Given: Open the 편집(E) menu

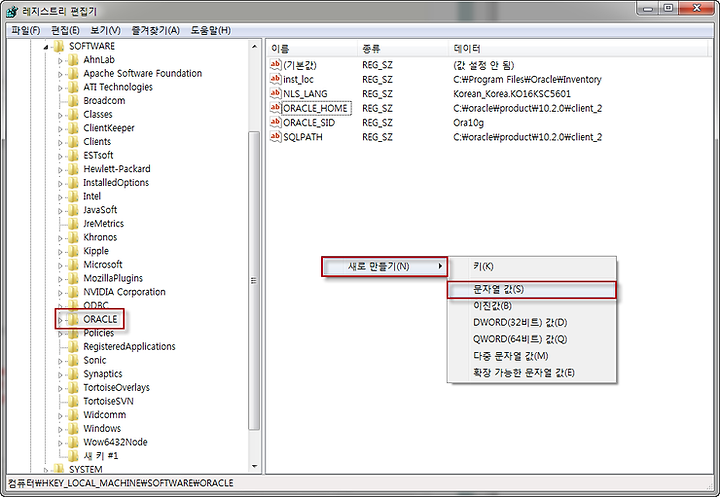Looking at the screenshot, I should [x=65, y=31].
